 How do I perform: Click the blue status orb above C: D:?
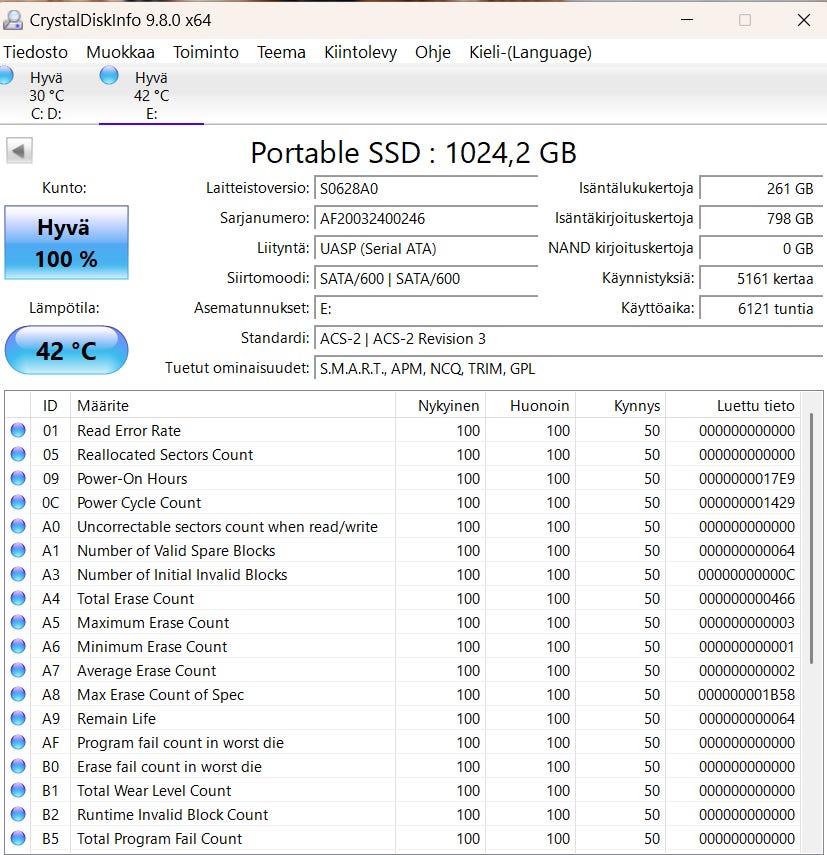coord(5,75)
